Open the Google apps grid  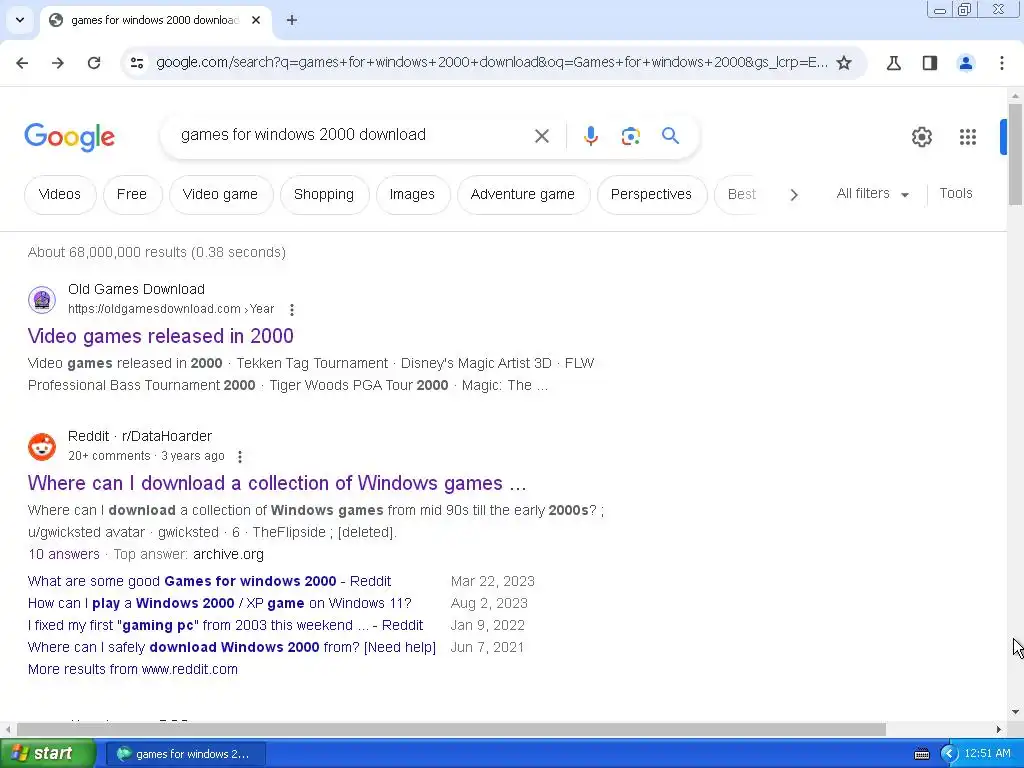(x=967, y=136)
